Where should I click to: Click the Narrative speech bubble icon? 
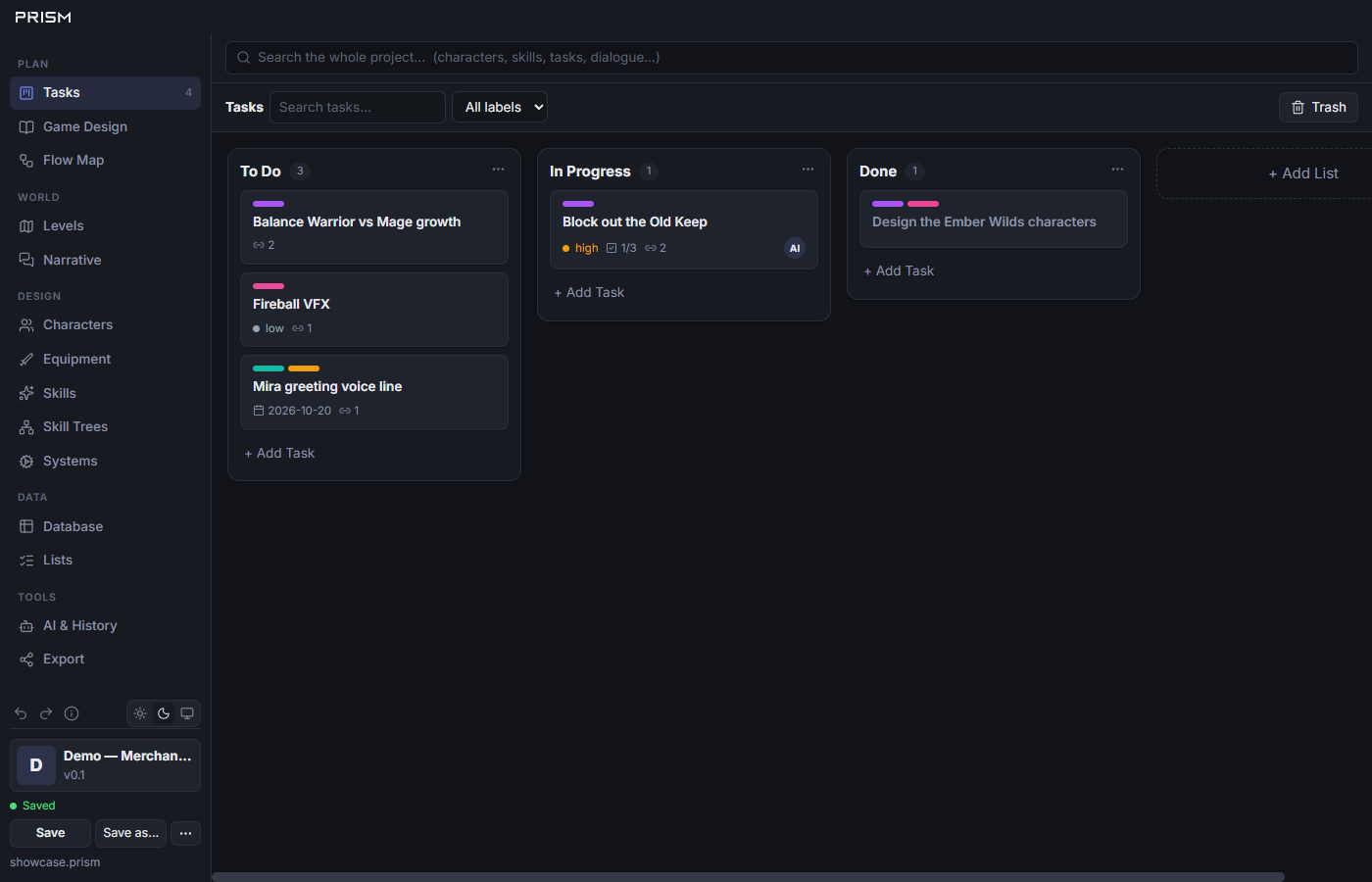(x=26, y=260)
